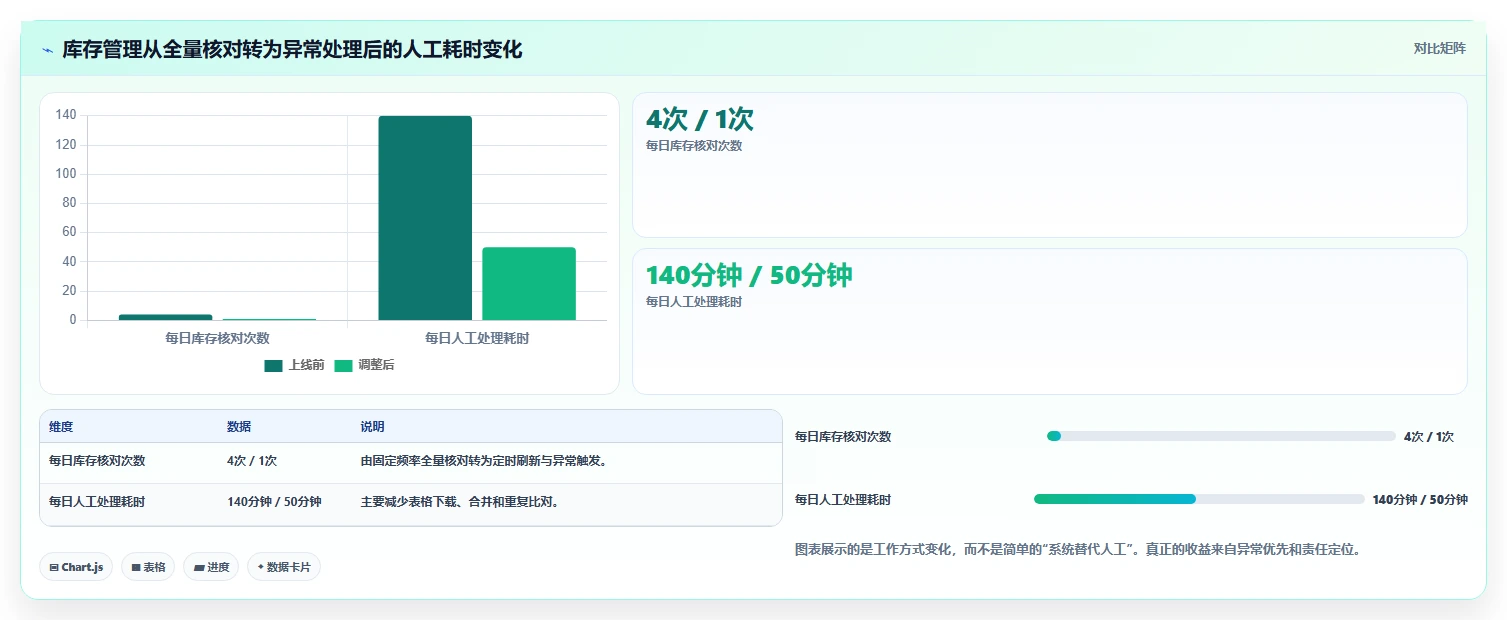Viewport: 1507px width, 620px height.
Task: Click the short dark 上线前 bar for 每日库存核对次数
Action: (x=165, y=317)
